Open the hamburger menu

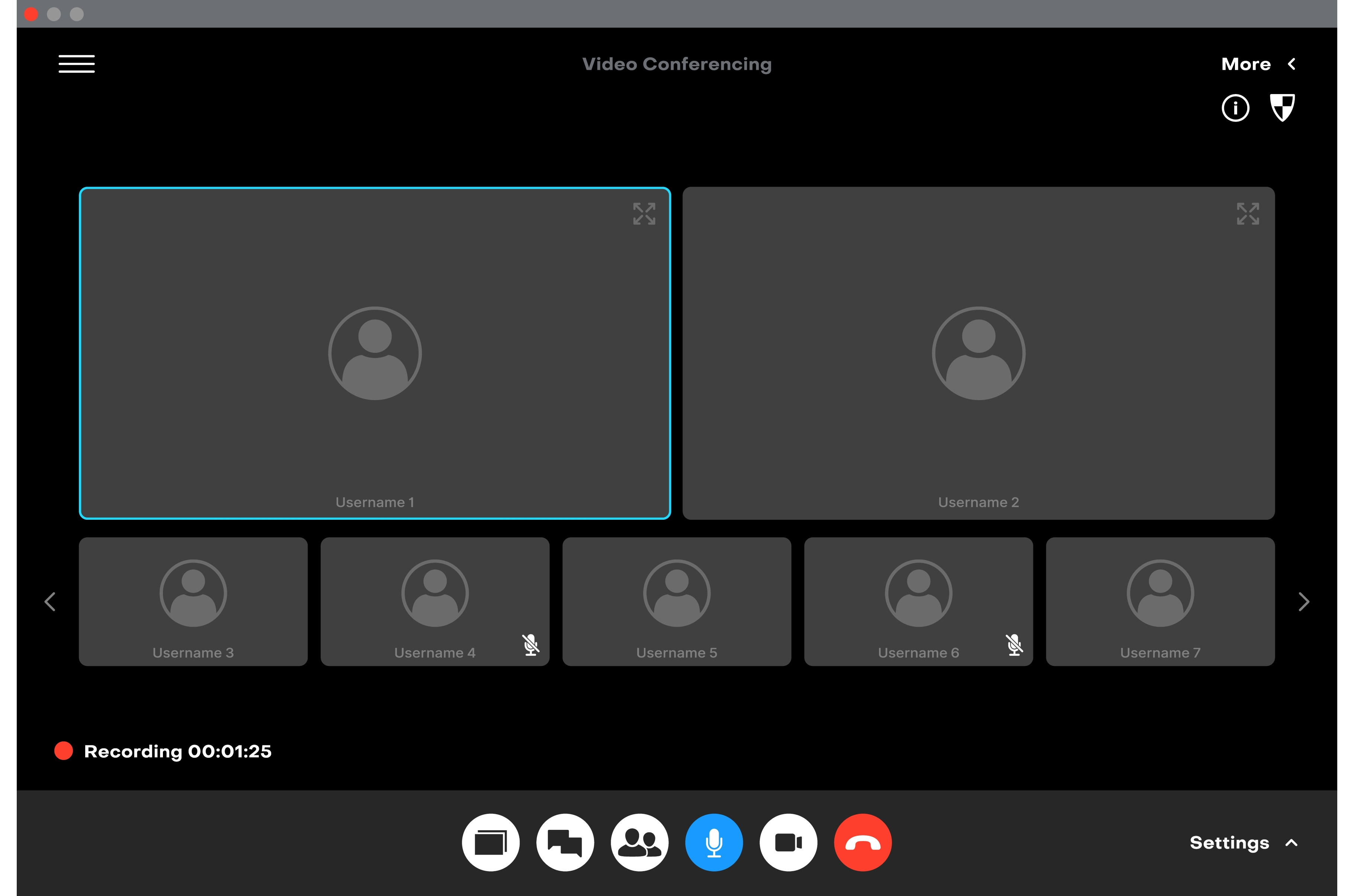click(77, 64)
